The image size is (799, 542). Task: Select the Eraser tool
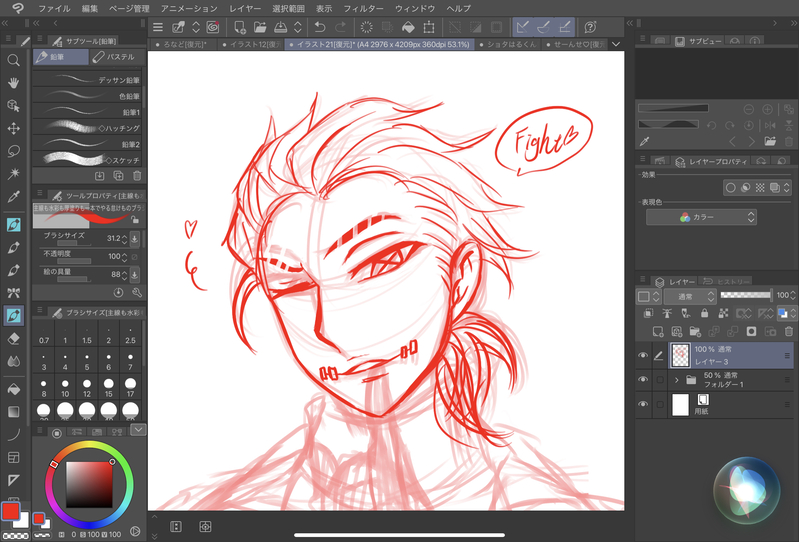point(14,338)
